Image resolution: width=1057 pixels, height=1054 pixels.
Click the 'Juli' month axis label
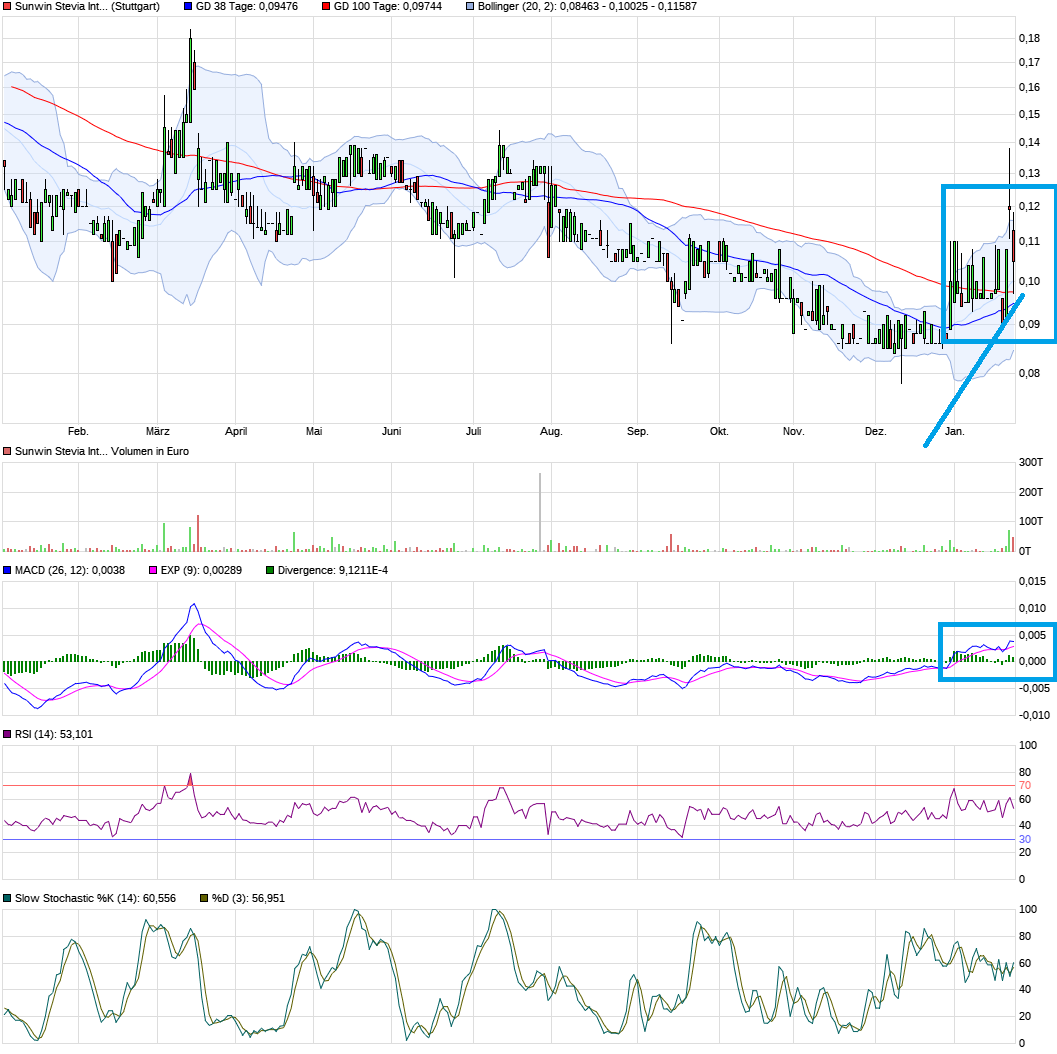click(x=473, y=431)
